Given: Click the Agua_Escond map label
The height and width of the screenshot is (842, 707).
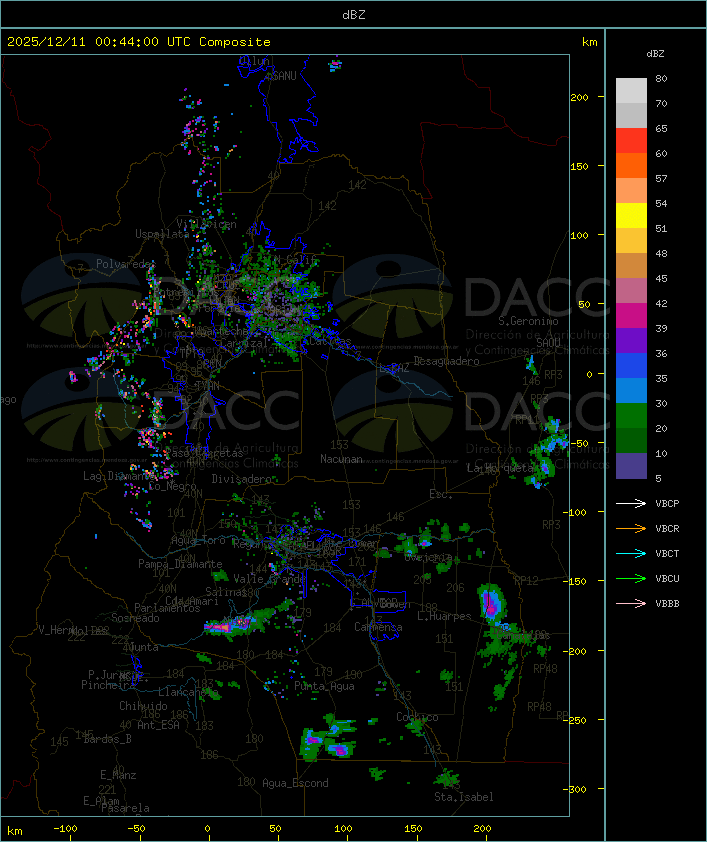Looking at the screenshot, I should 295,783.
